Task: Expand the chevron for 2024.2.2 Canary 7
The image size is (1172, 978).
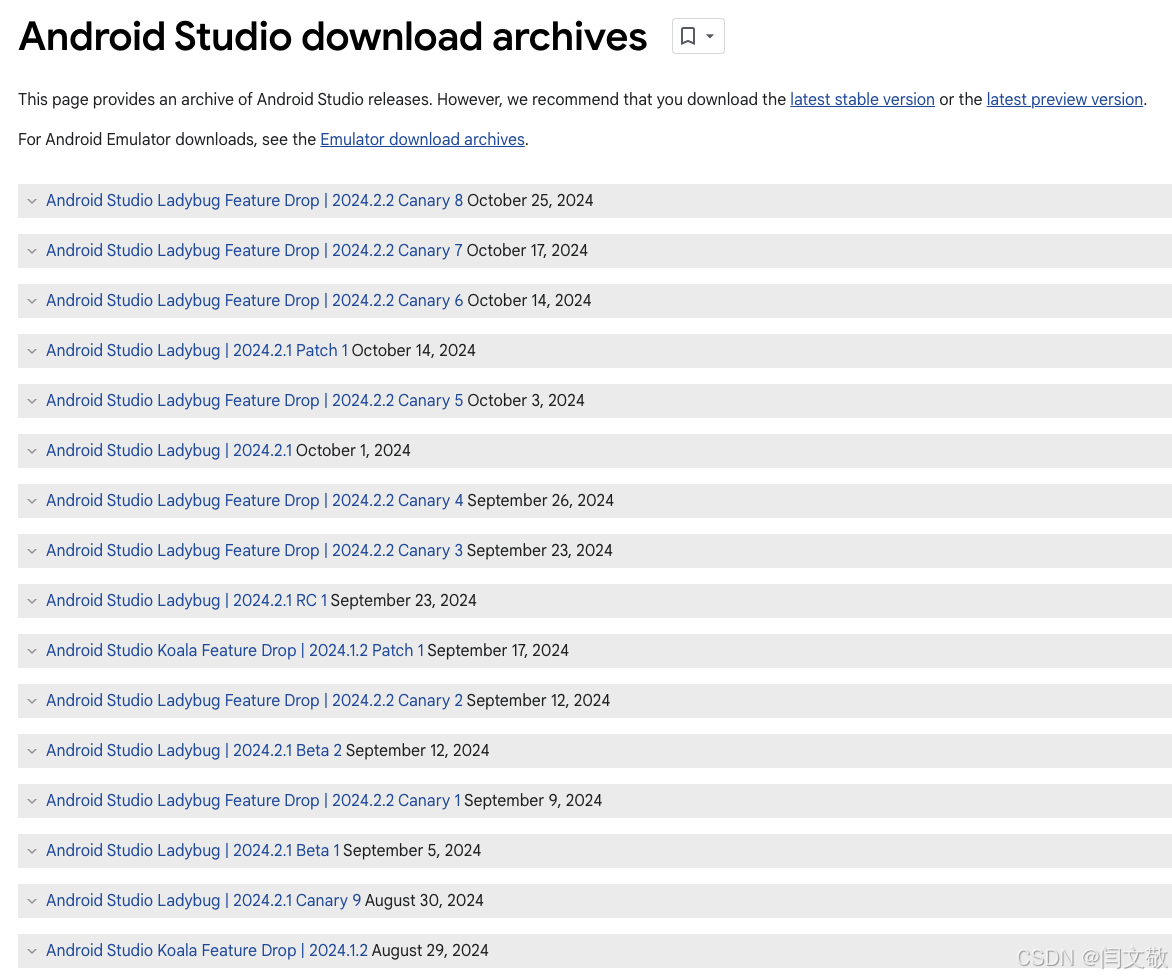Action: (x=31, y=251)
